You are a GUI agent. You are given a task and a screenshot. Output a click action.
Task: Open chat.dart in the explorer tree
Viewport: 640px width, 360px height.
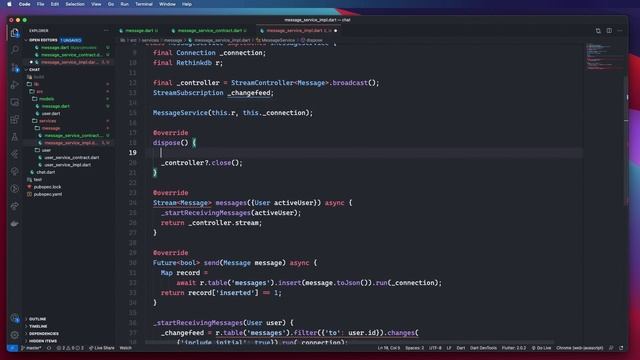point(45,172)
